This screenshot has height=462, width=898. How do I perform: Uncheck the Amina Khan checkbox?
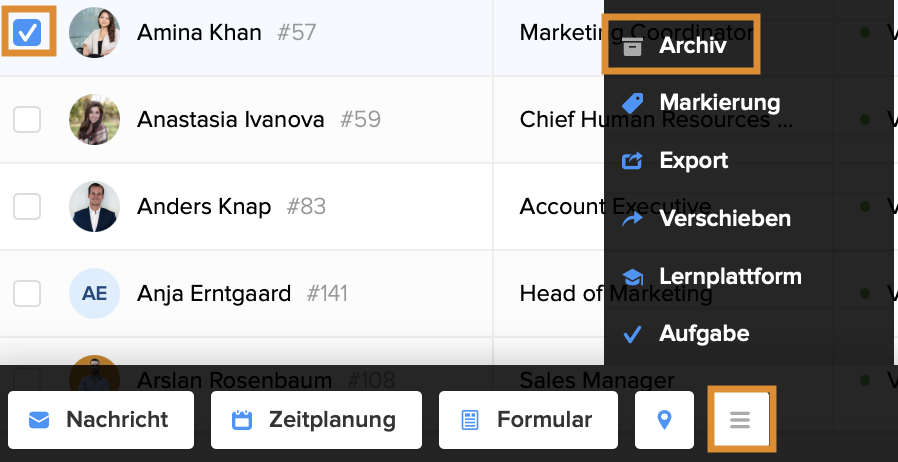click(x=27, y=33)
